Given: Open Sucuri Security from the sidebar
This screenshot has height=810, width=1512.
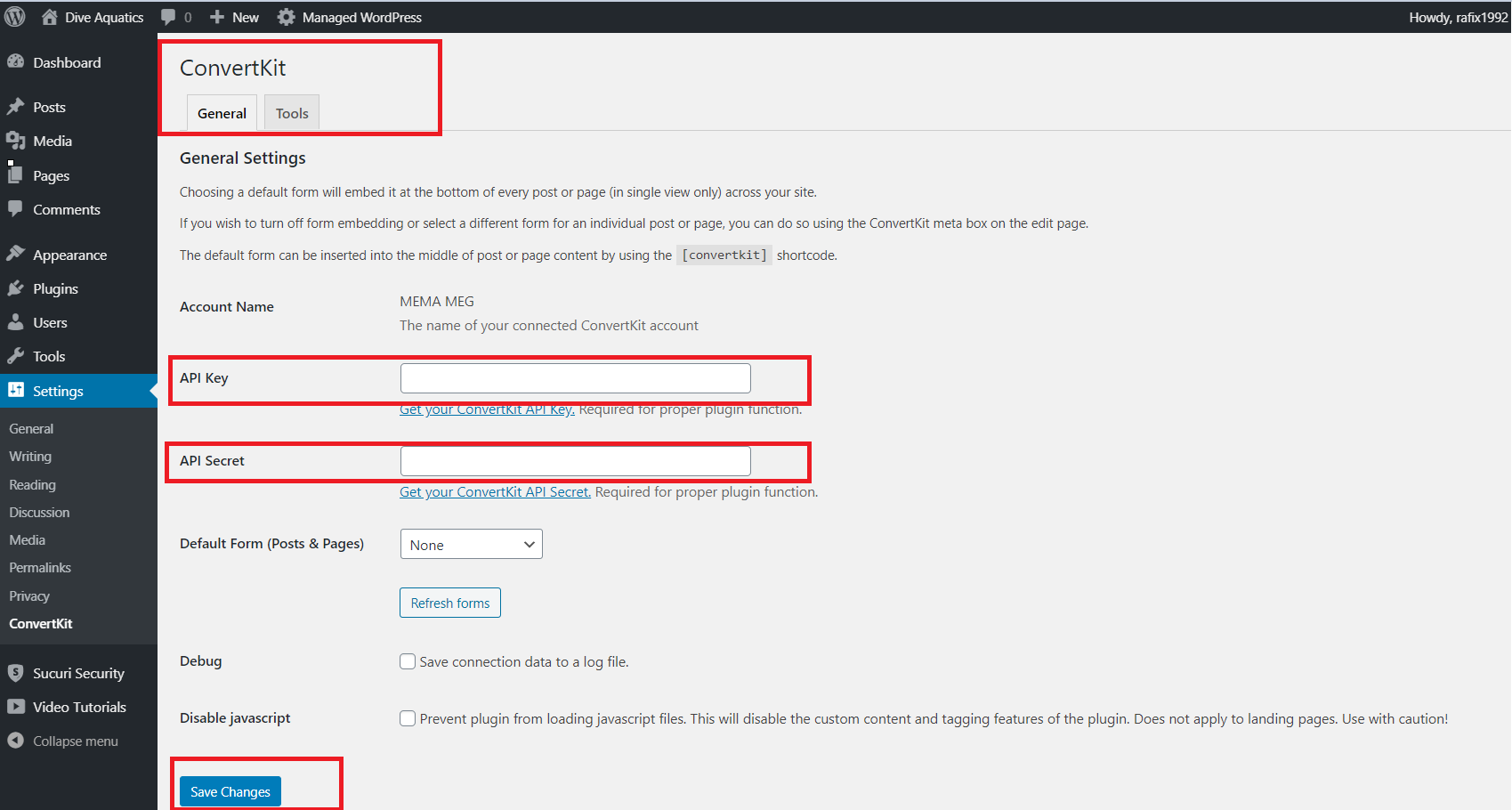Looking at the screenshot, I should click(x=77, y=673).
